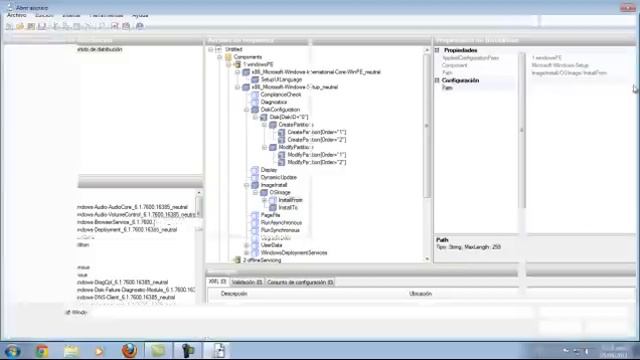This screenshot has height=360, width=640.
Task: Select the Setup_neutral component node
Action: [x=295, y=87]
